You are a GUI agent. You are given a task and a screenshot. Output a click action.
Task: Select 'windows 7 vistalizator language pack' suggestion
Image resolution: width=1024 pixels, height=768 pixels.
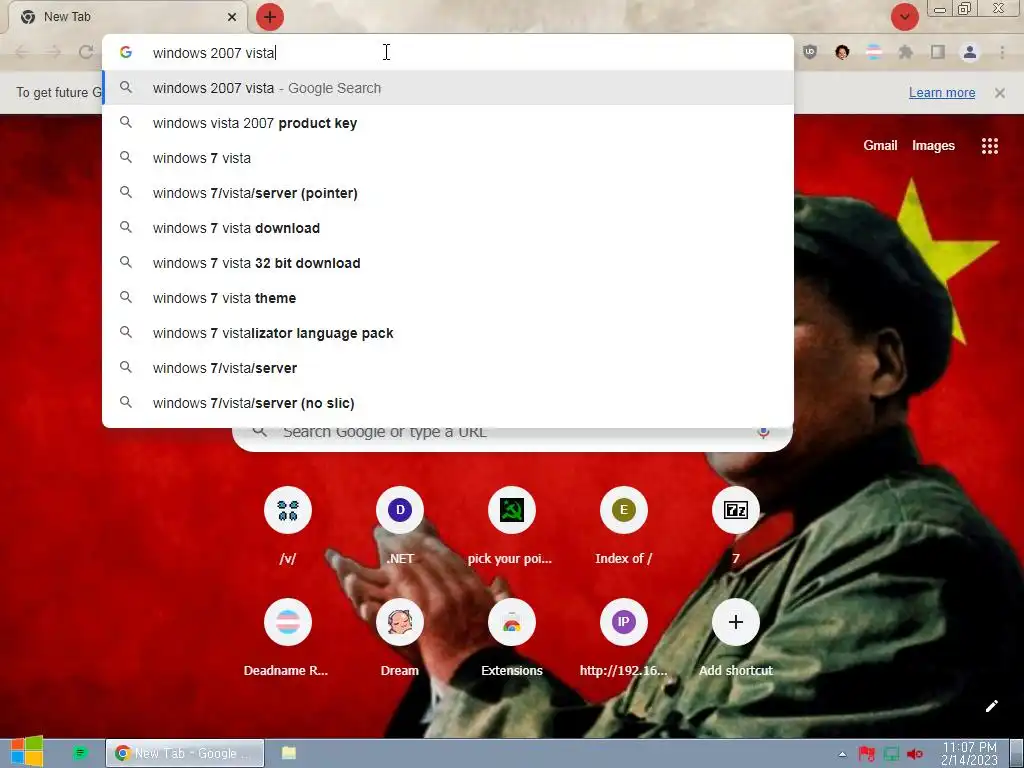click(x=447, y=333)
